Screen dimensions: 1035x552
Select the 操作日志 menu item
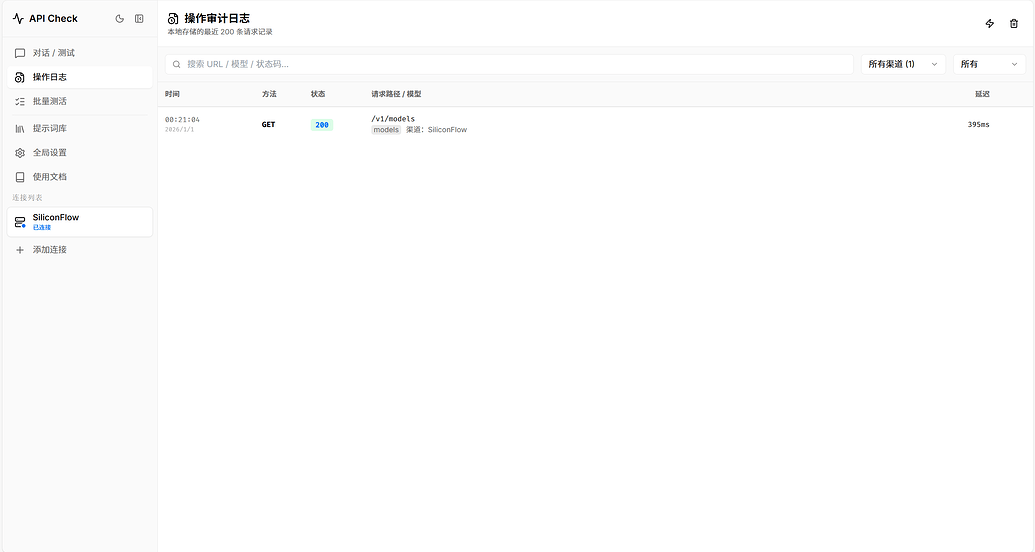(x=80, y=77)
